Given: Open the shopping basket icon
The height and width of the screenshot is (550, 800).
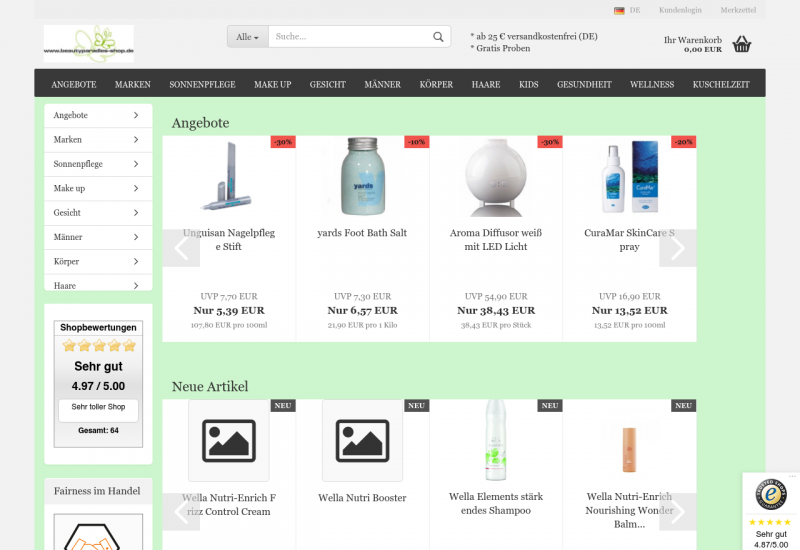Looking at the screenshot, I should [741, 44].
